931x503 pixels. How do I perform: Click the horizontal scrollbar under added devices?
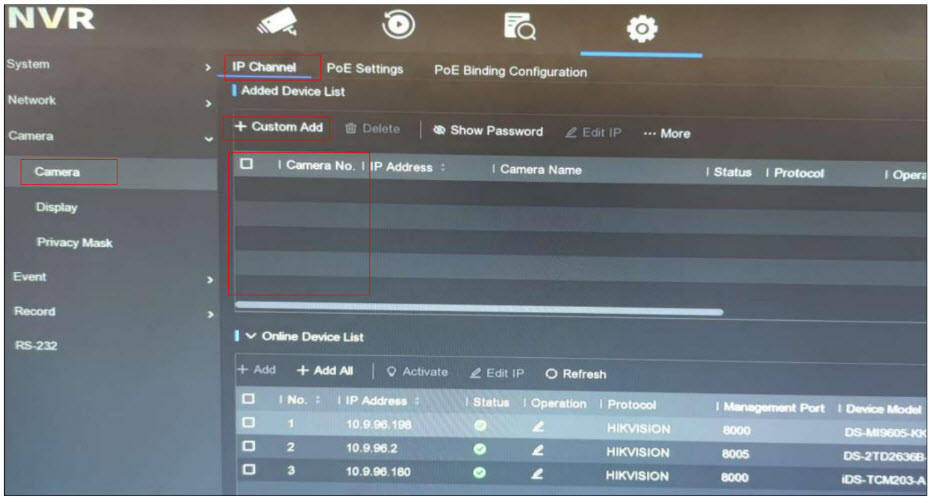478,311
